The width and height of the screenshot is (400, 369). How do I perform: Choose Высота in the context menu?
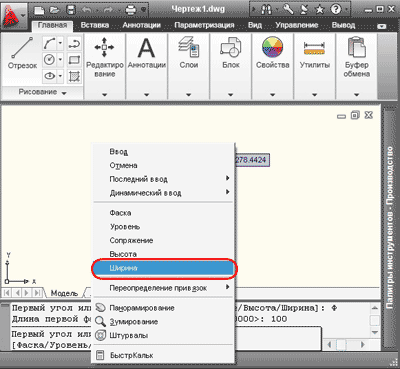pos(163,254)
